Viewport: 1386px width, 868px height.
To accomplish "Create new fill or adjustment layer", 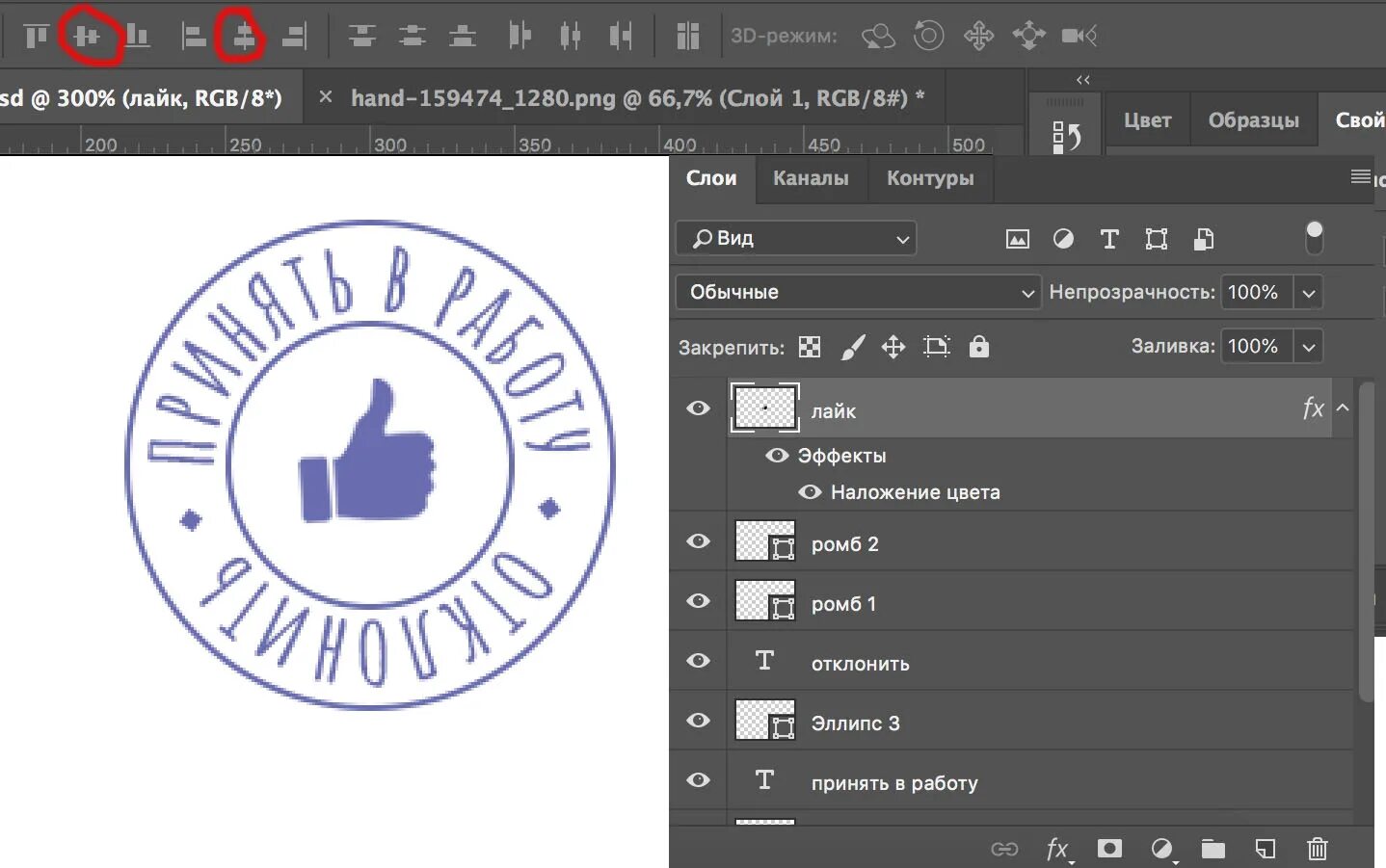I will tap(1162, 849).
